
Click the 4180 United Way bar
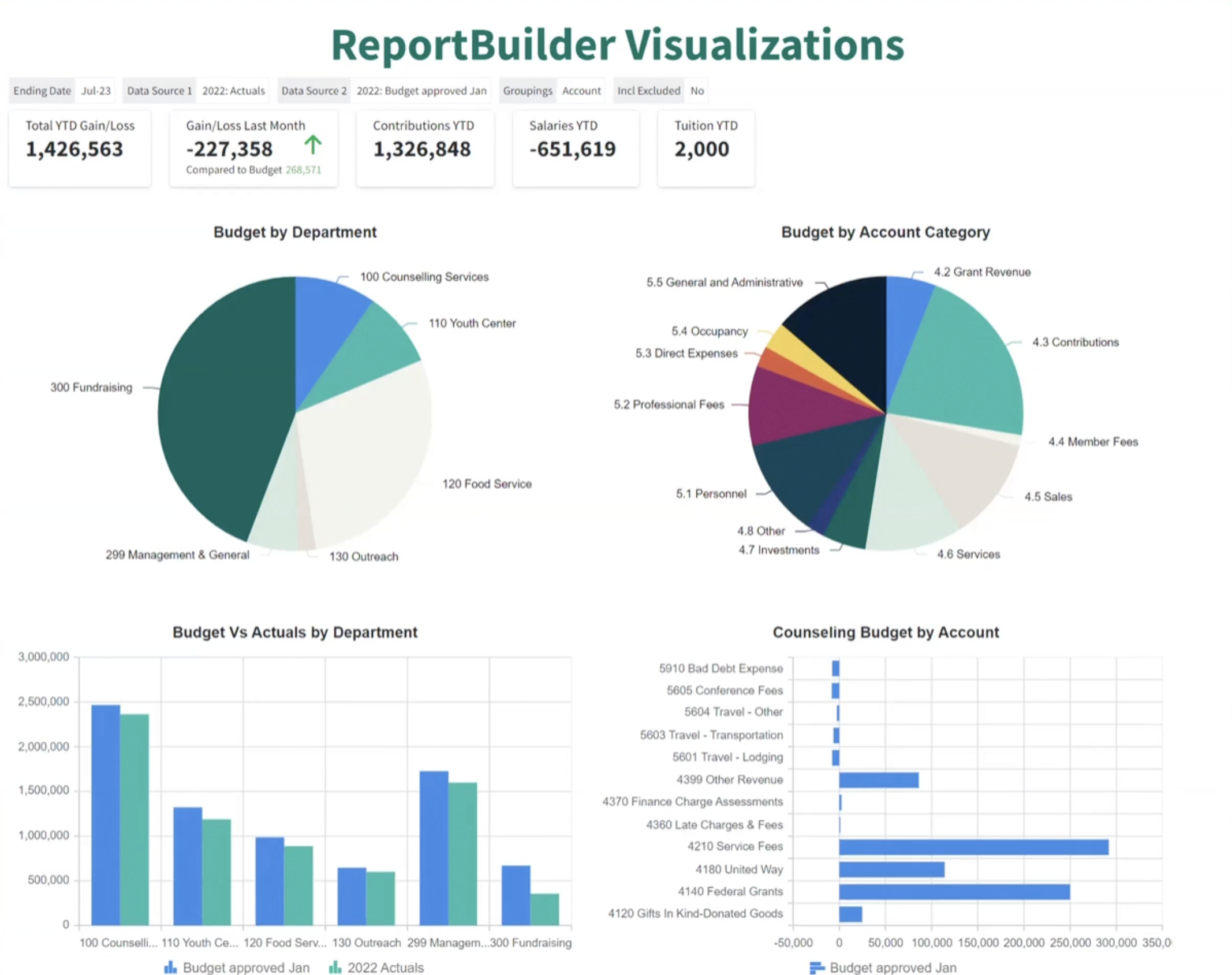click(892, 869)
